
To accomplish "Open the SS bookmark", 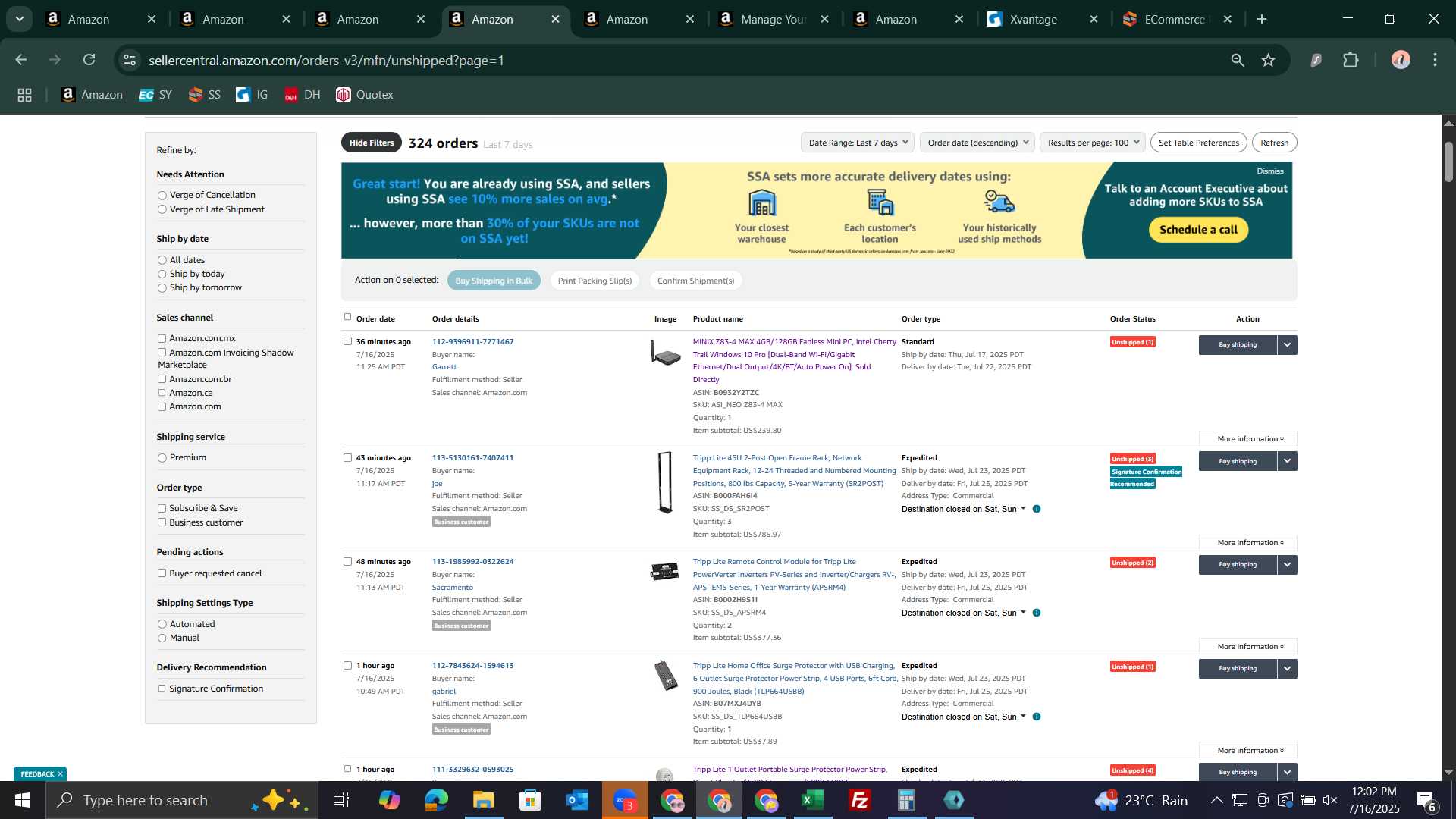I will (x=205, y=95).
